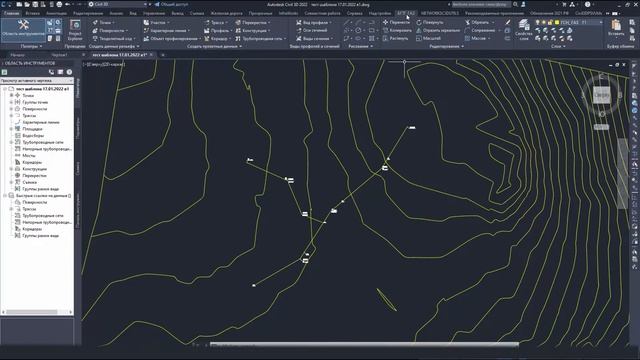This screenshot has width=640, height=360.
Task: Click Вид профиля profile view tool
Action: coord(314,22)
